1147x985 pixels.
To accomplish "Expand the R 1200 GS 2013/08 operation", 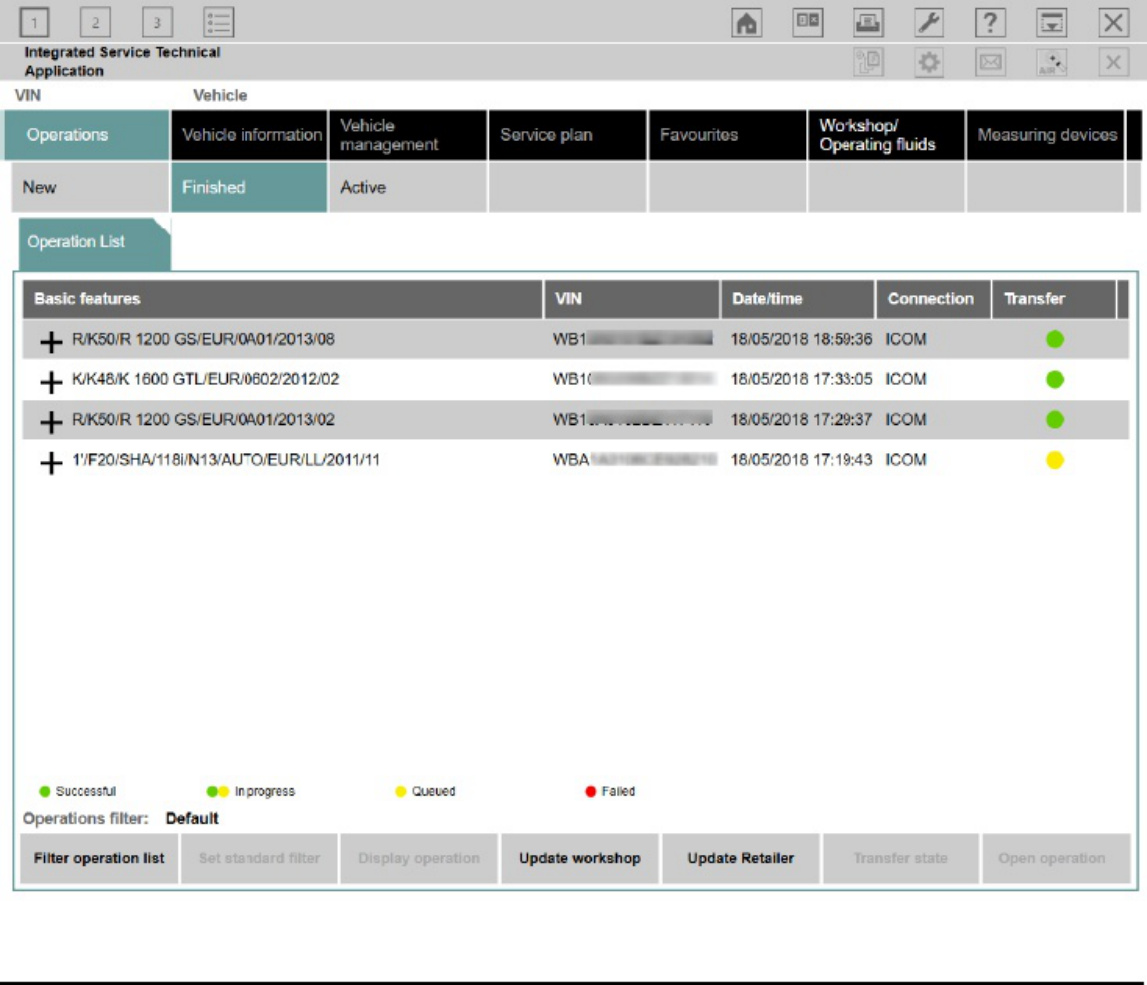I will click(50, 341).
